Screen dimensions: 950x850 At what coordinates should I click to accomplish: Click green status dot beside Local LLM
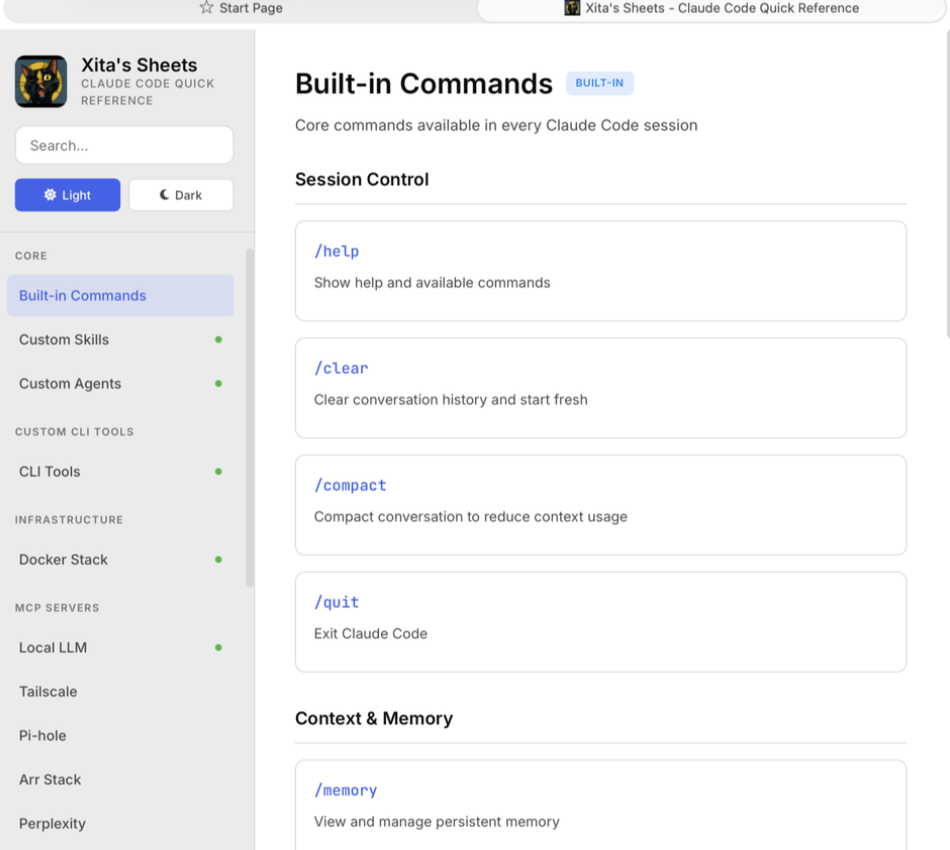[218, 648]
